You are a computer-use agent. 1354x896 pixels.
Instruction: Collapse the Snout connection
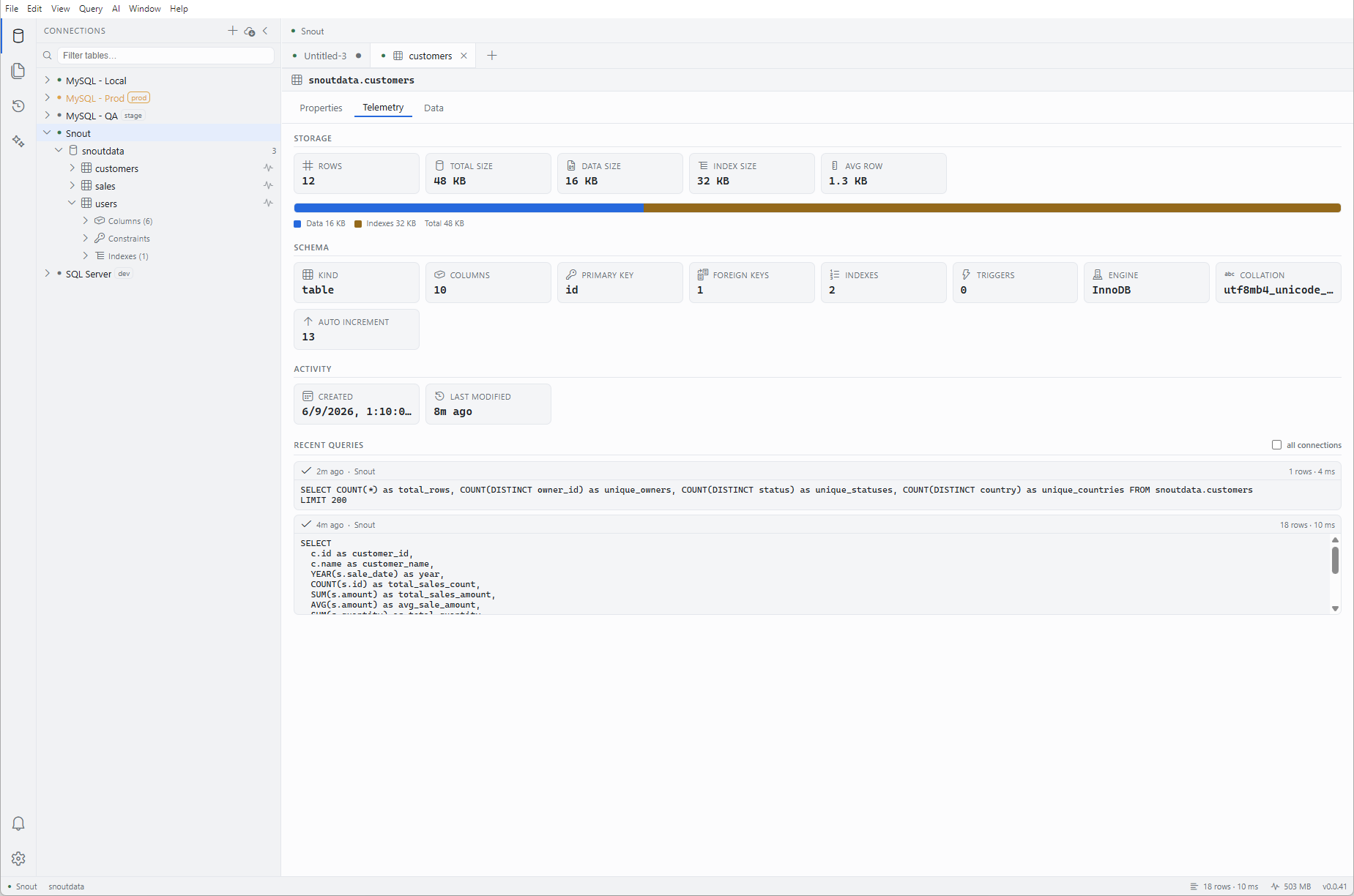coord(48,133)
